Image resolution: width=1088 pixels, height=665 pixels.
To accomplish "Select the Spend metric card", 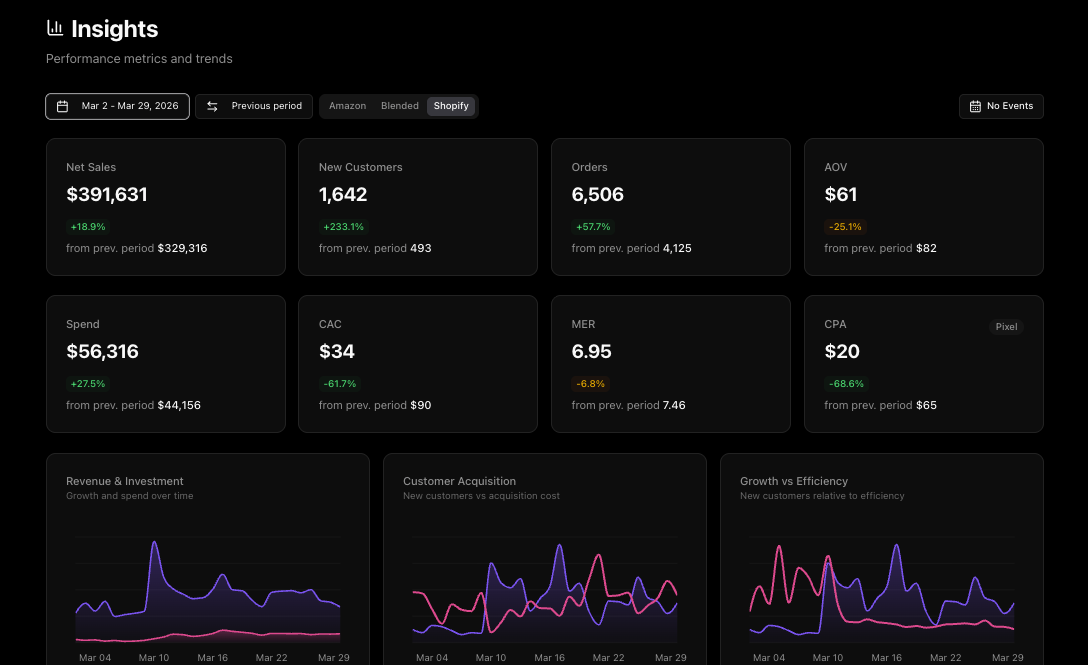I will tap(165, 363).
